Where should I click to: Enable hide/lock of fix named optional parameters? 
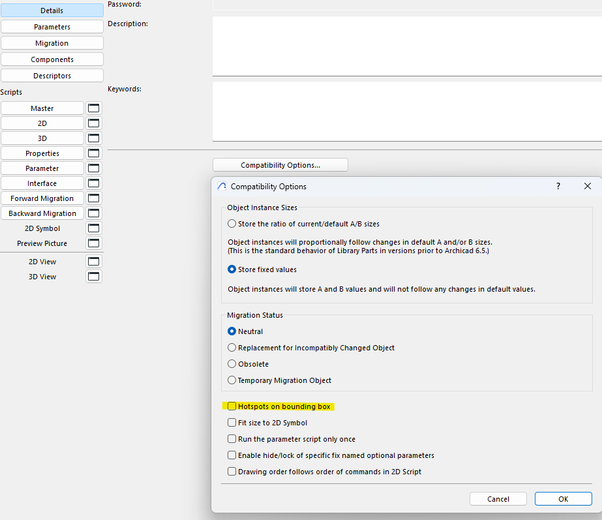coord(331,455)
